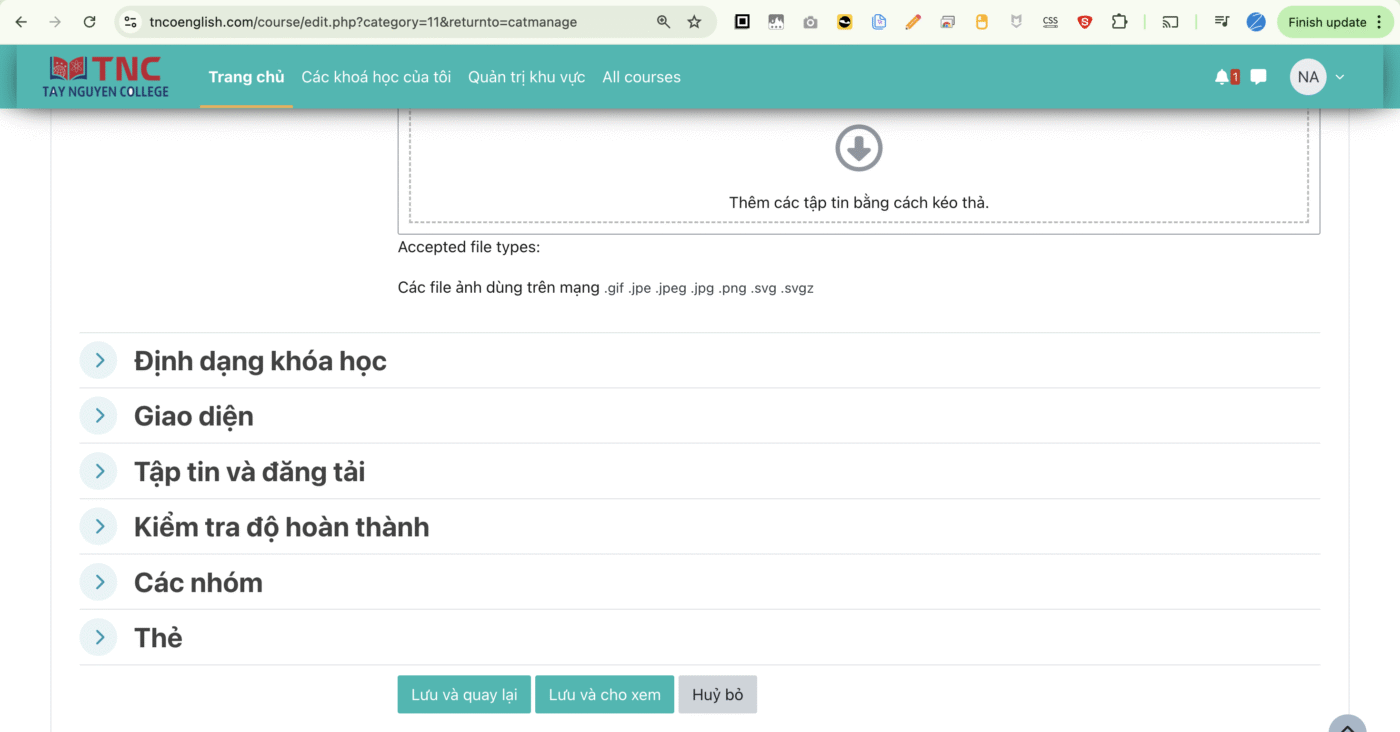Click the scroll-to-top arrow button
This screenshot has width=1400, height=732.
pyautogui.click(x=1346, y=725)
